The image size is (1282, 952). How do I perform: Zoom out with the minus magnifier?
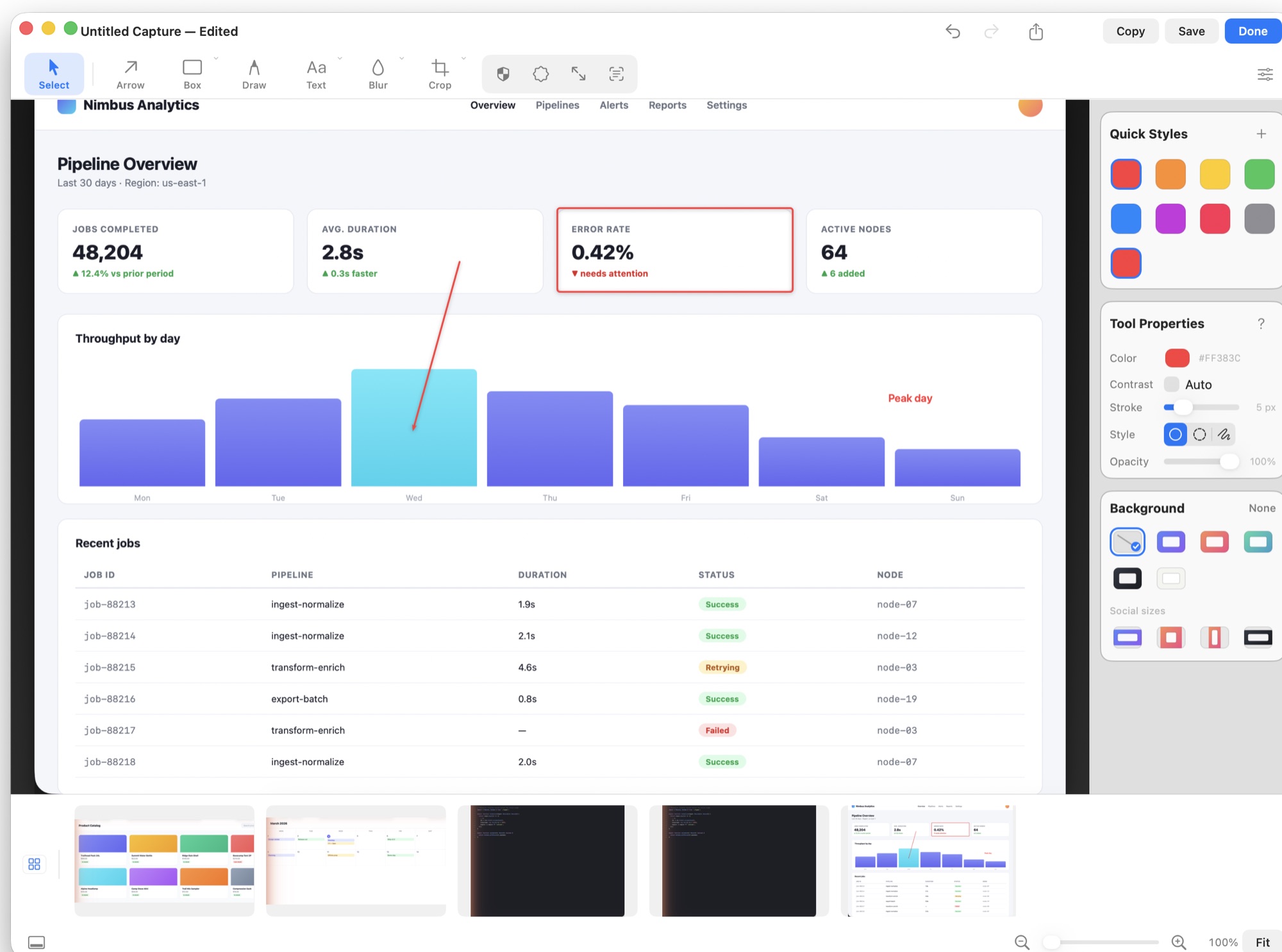(x=1022, y=942)
